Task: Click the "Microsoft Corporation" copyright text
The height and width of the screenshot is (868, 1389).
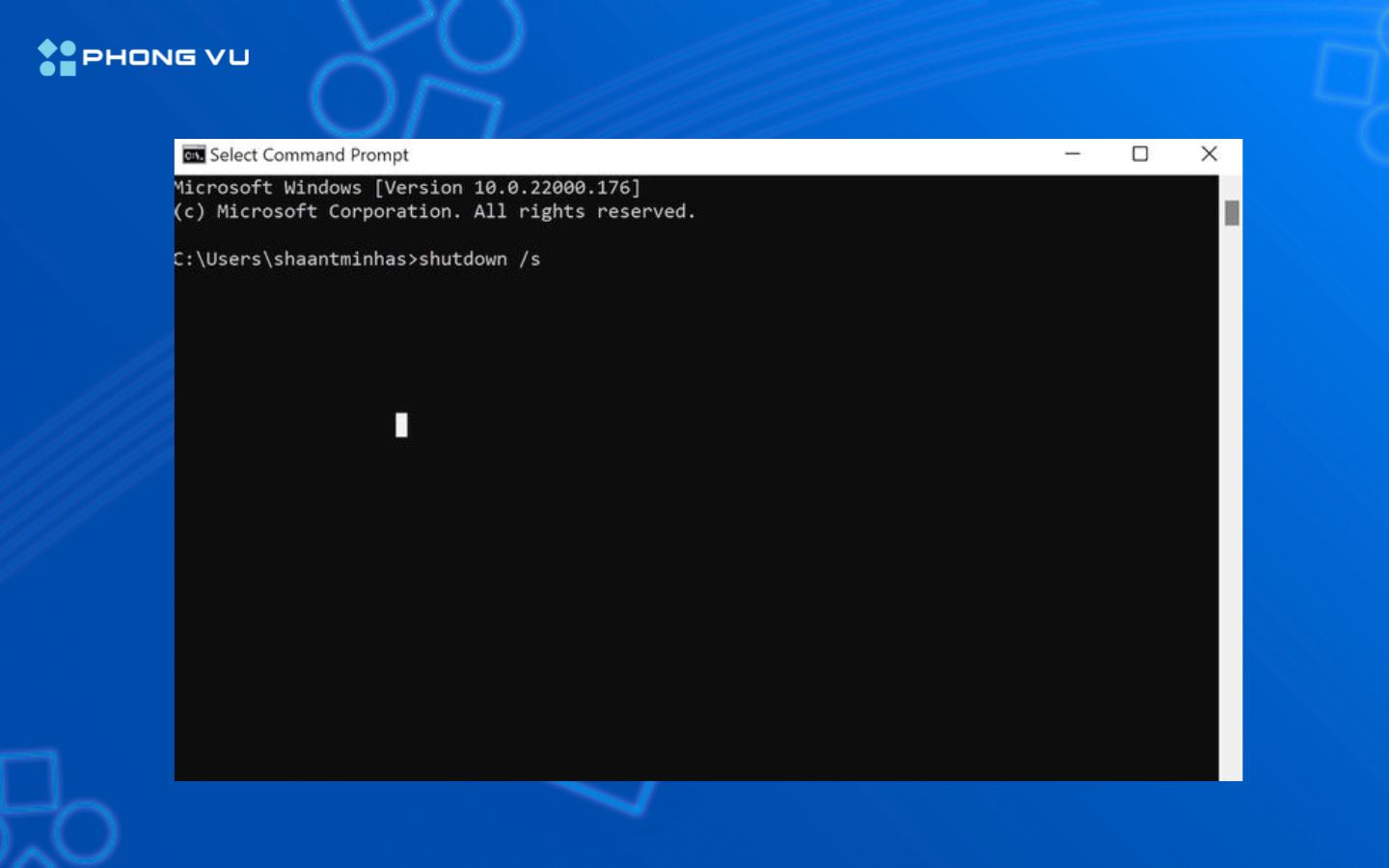Action: click(x=336, y=212)
